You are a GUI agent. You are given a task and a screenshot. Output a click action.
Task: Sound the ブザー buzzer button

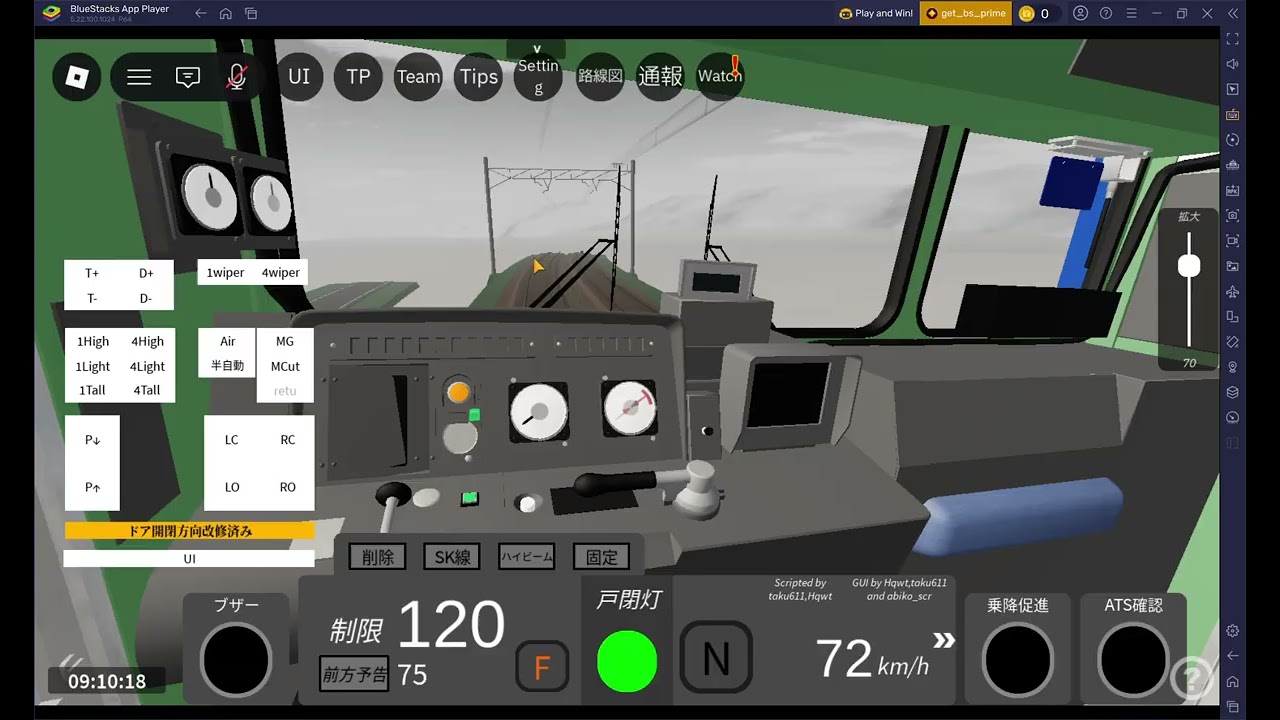click(236, 659)
